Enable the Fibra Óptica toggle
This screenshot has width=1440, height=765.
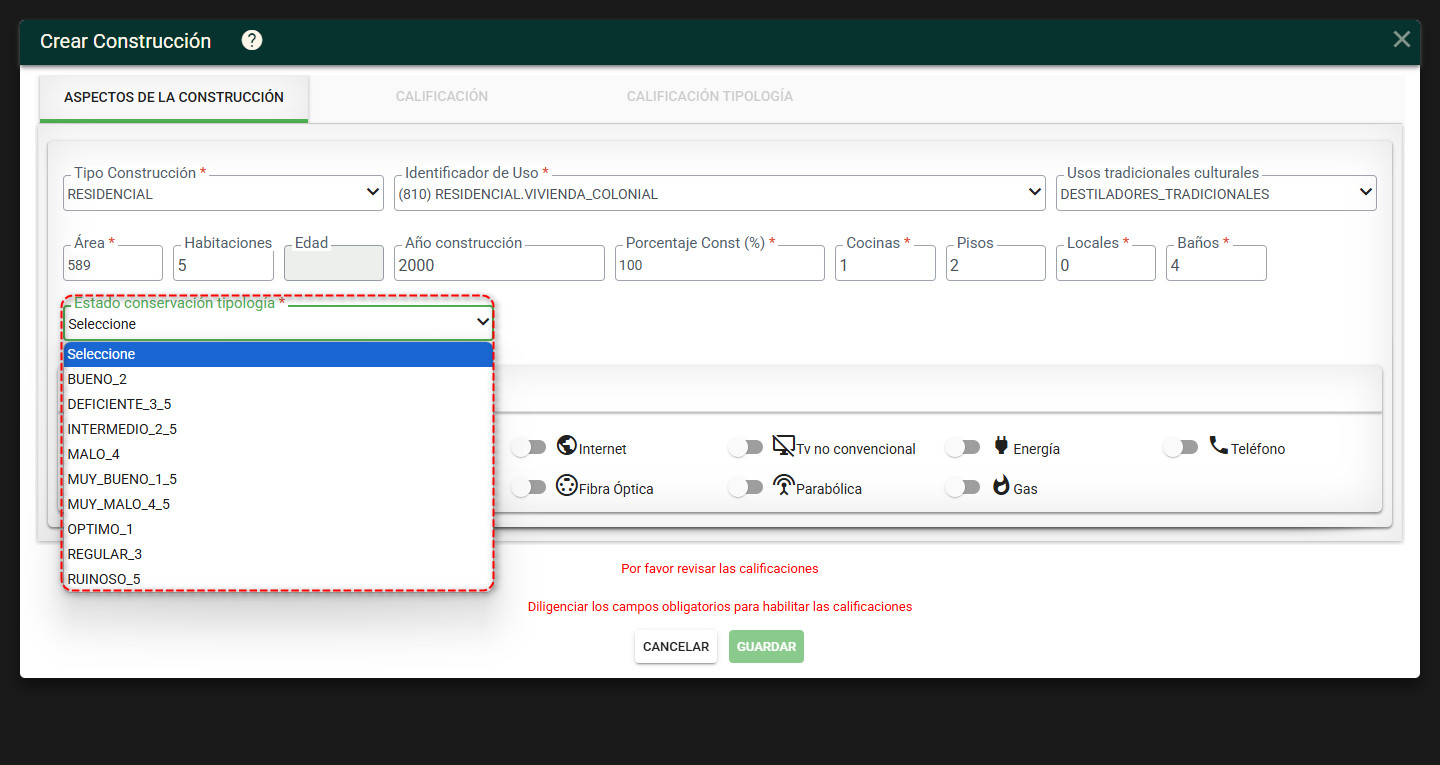pyautogui.click(x=529, y=488)
